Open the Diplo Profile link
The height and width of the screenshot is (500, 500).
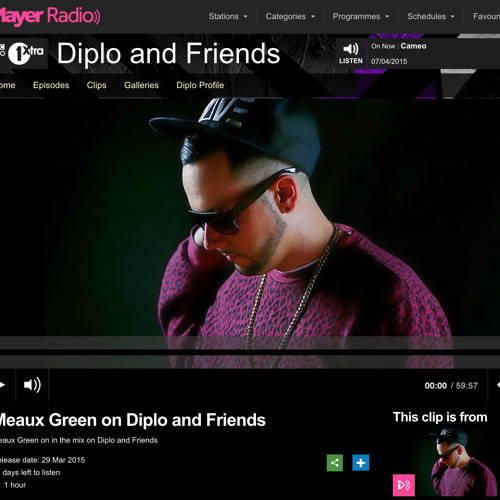[200, 85]
